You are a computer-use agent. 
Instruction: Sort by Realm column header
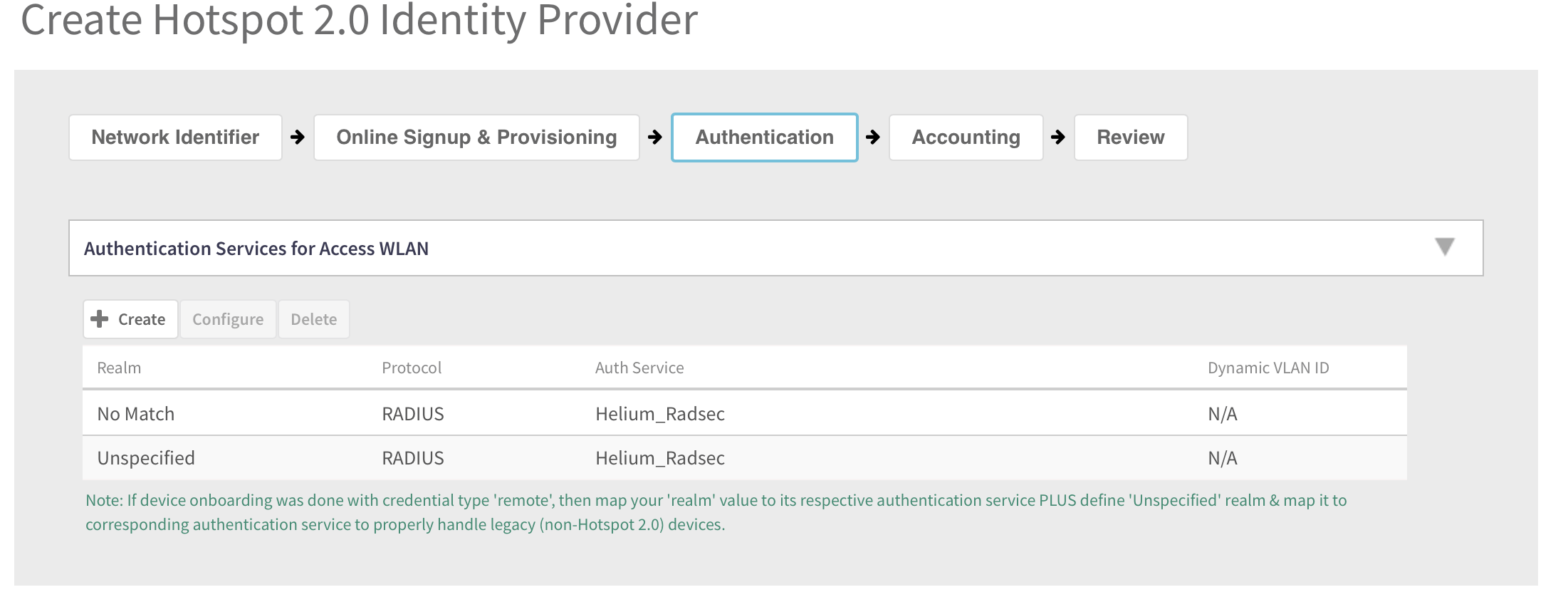pos(119,368)
